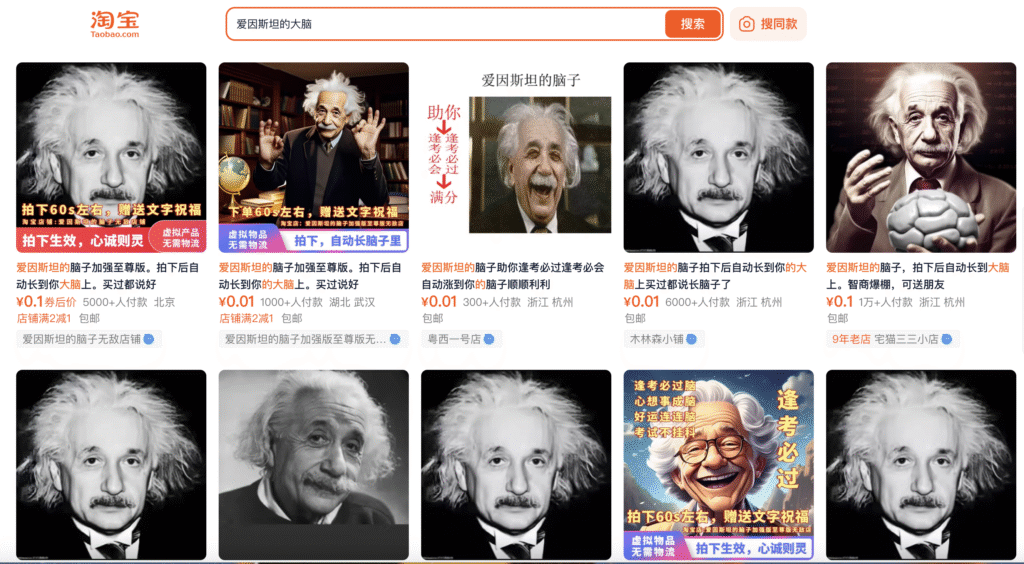Click the badge icon beside 宅猫三三小店

(948, 339)
